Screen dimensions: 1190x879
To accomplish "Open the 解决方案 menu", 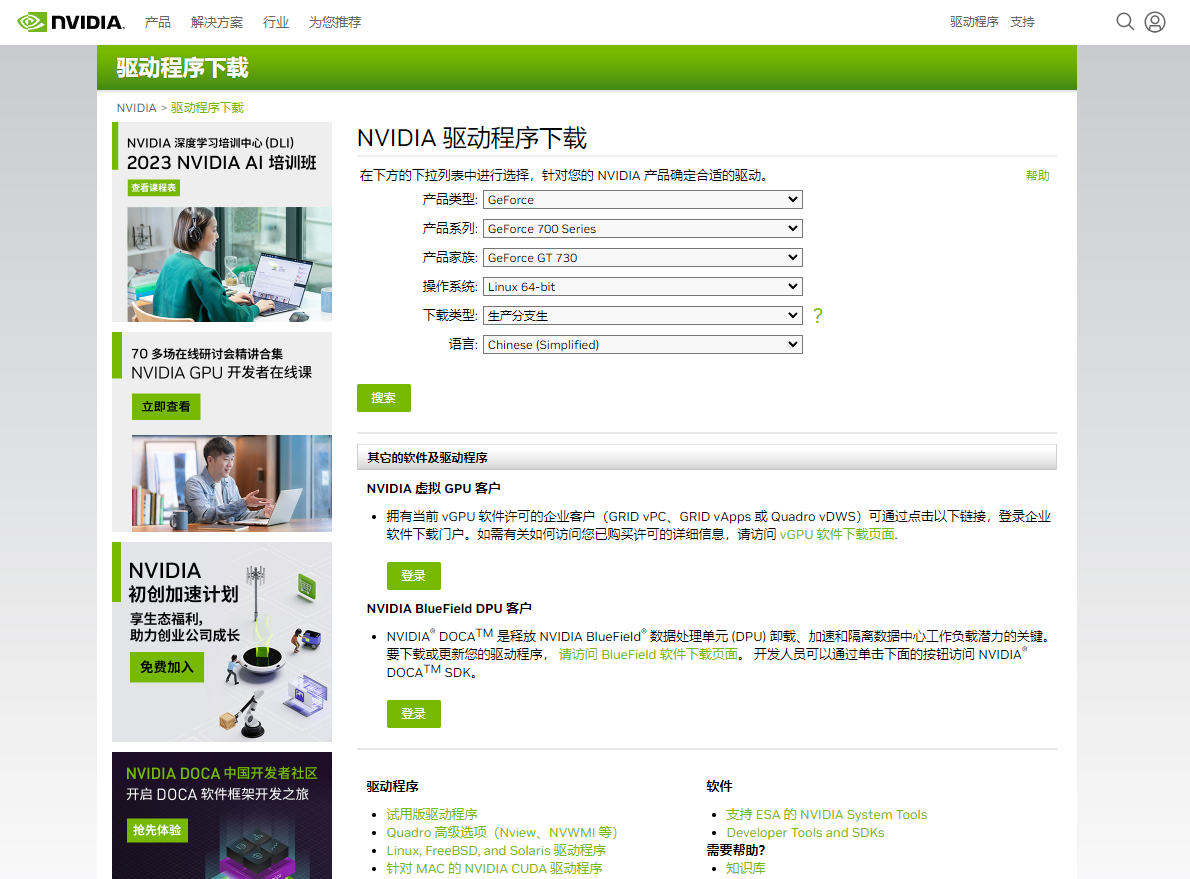I will [217, 22].
